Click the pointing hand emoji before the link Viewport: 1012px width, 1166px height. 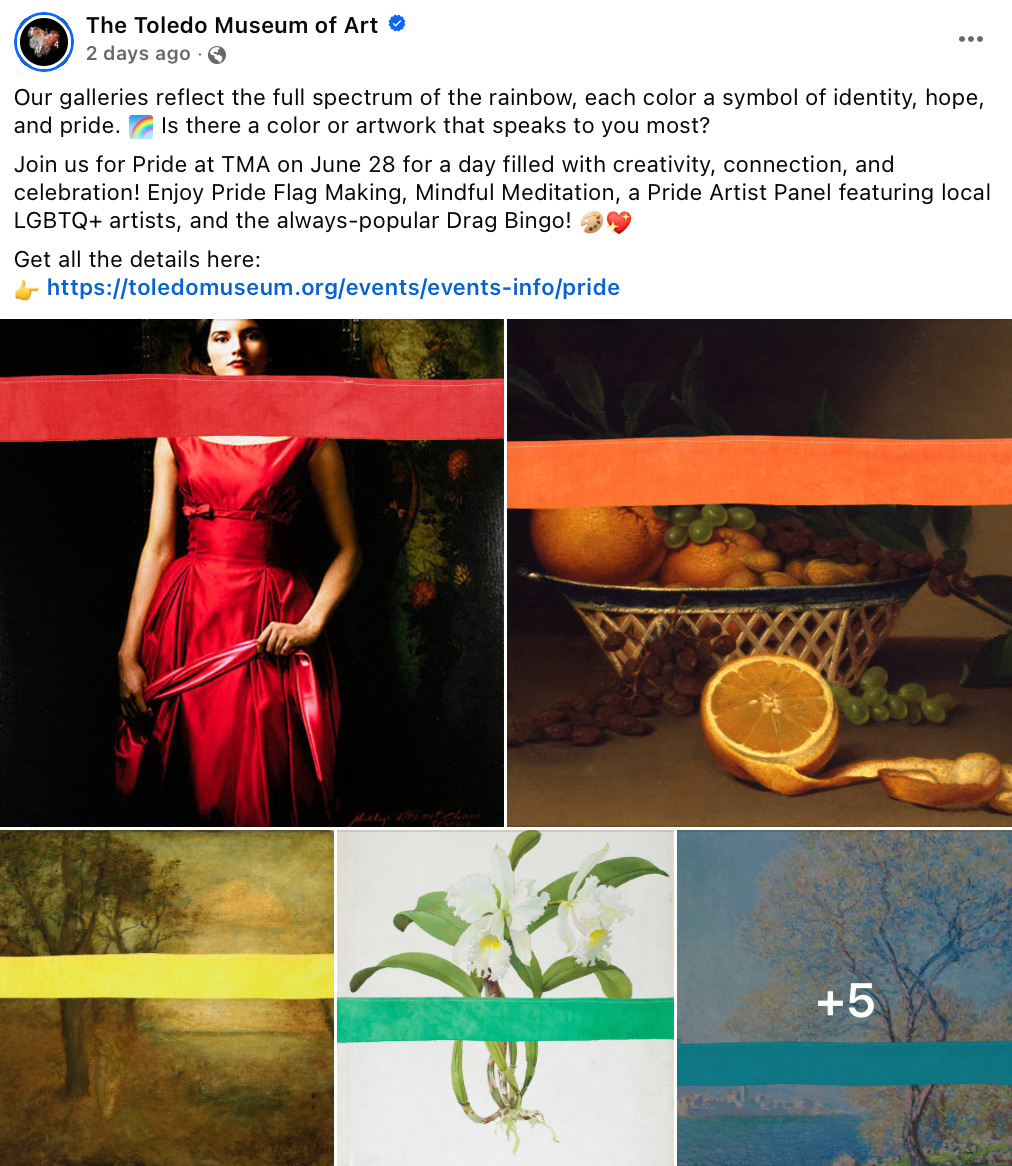(27, 289)
